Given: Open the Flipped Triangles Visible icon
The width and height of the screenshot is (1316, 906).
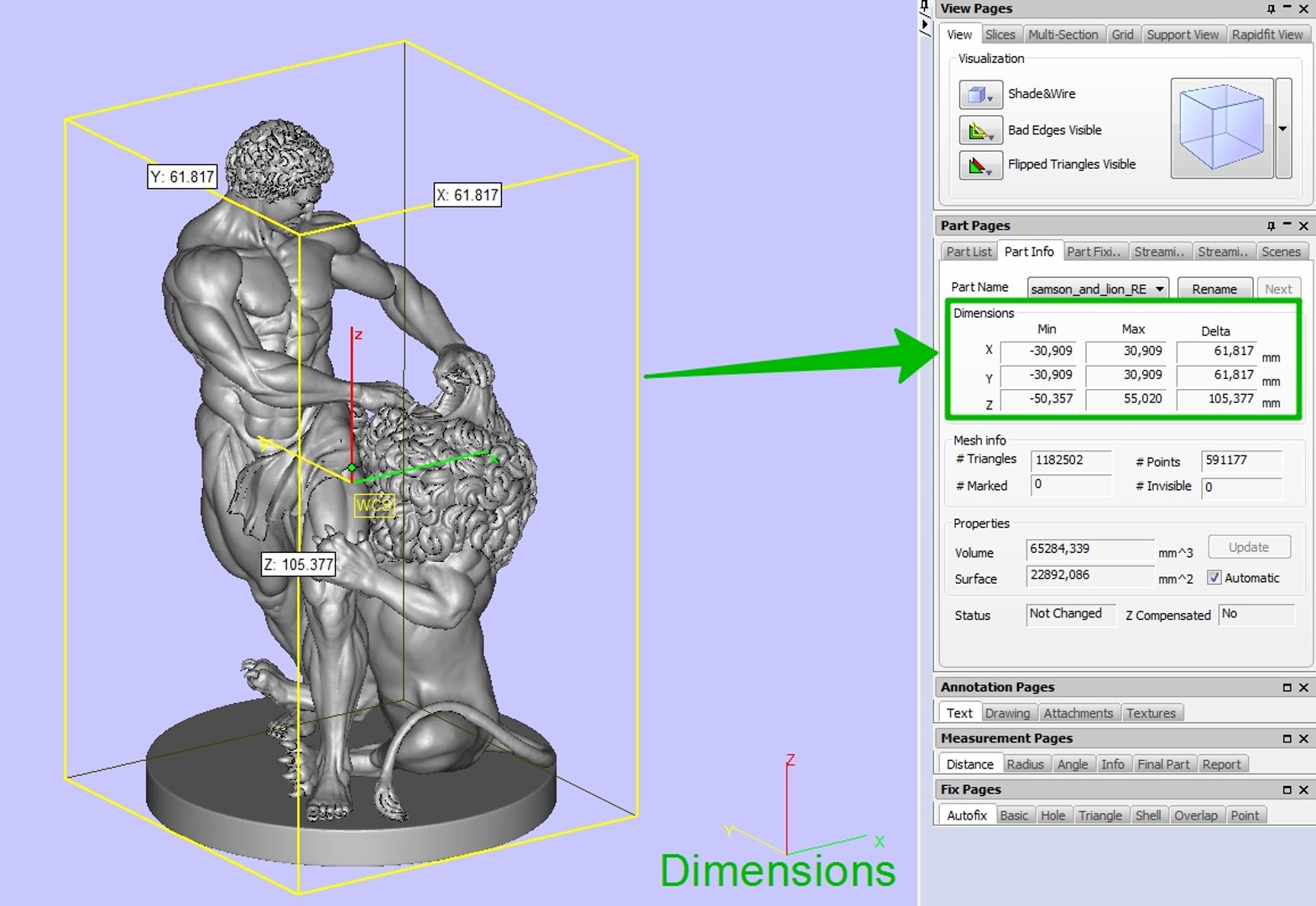Looking at the screenshot, I should click(x=980, y=164).
